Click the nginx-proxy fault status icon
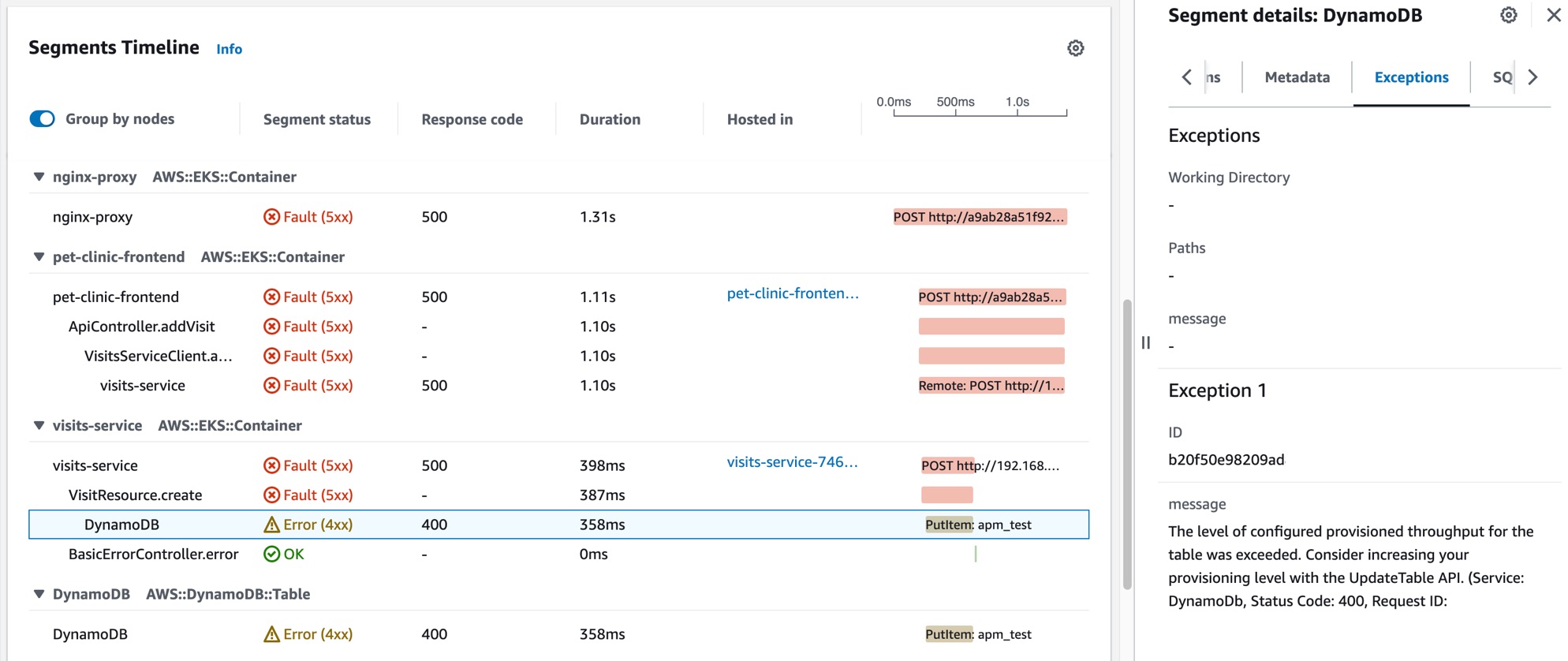This screenshot has width=1568, height=661. point(271,217)
